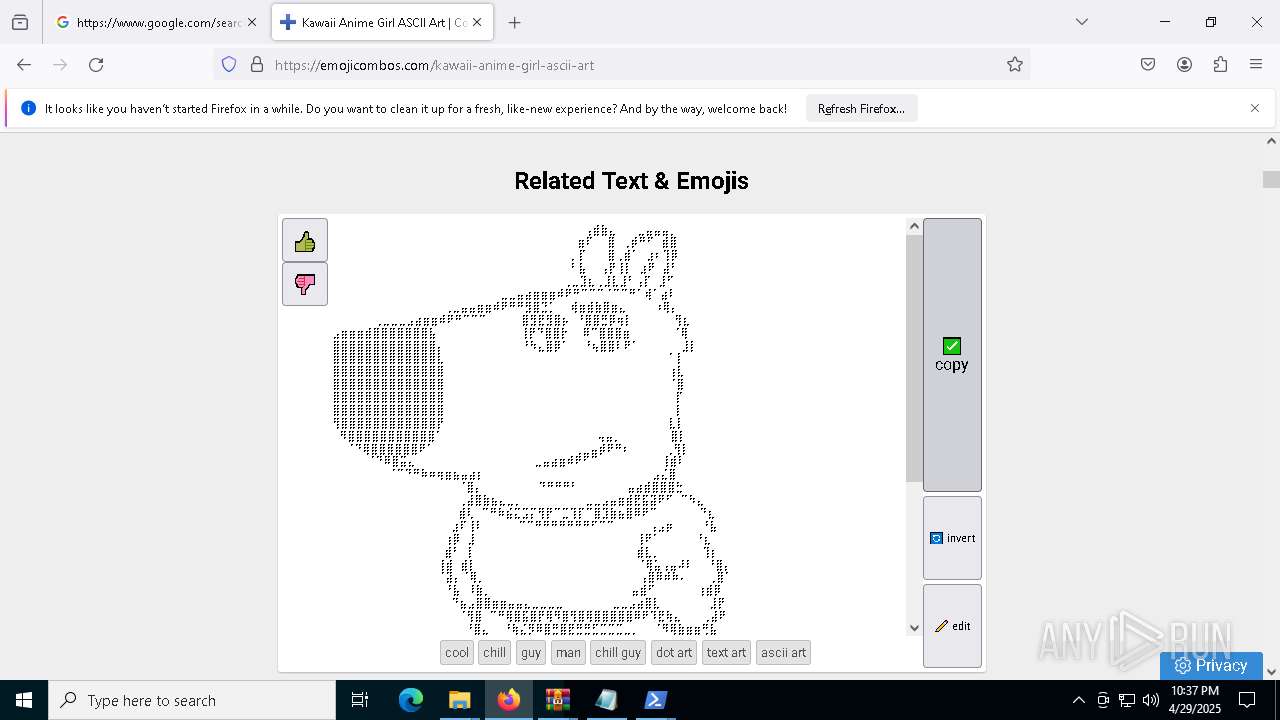This screenshot has height=720, width=1280.
Task: Close the Google search tab
Action: [252, 22]
